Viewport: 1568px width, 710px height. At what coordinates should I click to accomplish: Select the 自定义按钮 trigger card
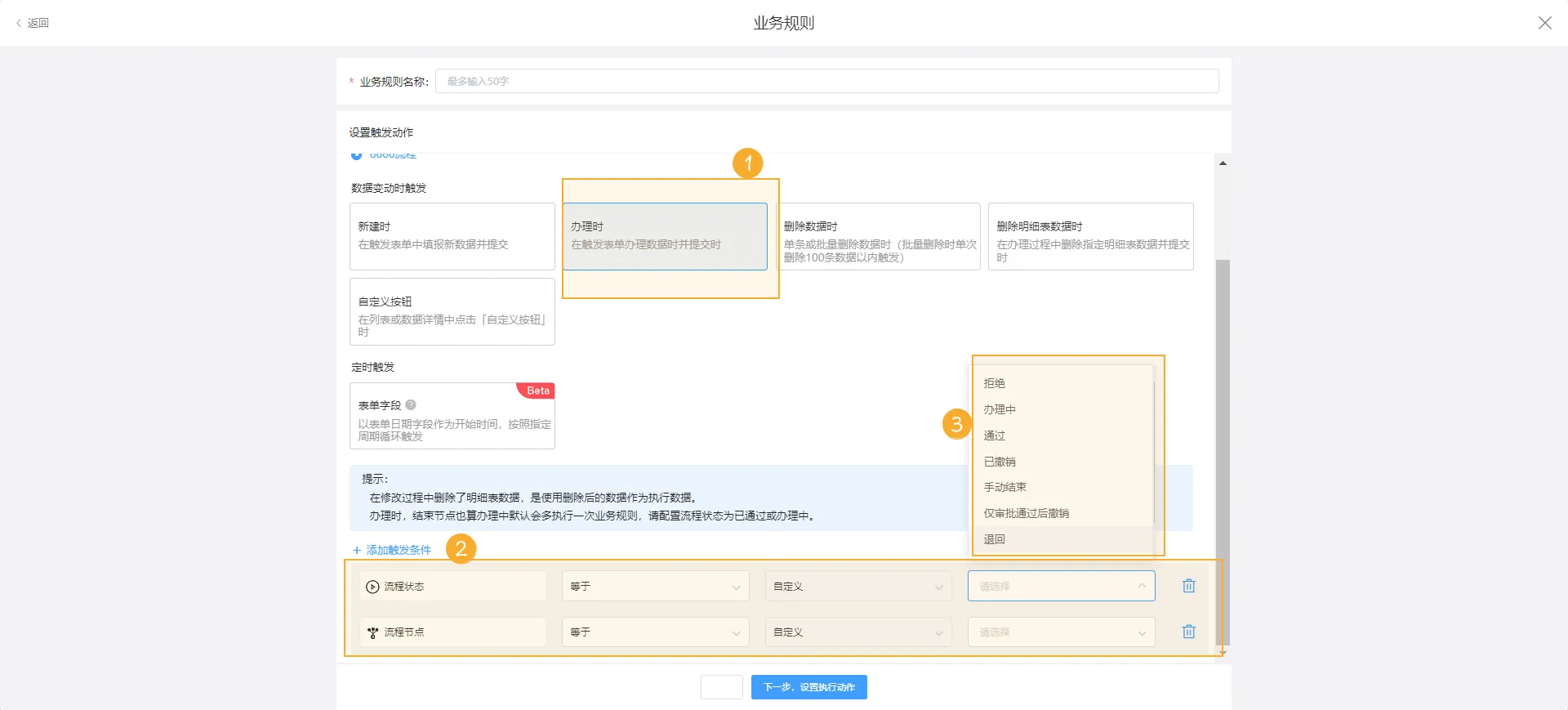pyautogui.click(x=452, y=311)
